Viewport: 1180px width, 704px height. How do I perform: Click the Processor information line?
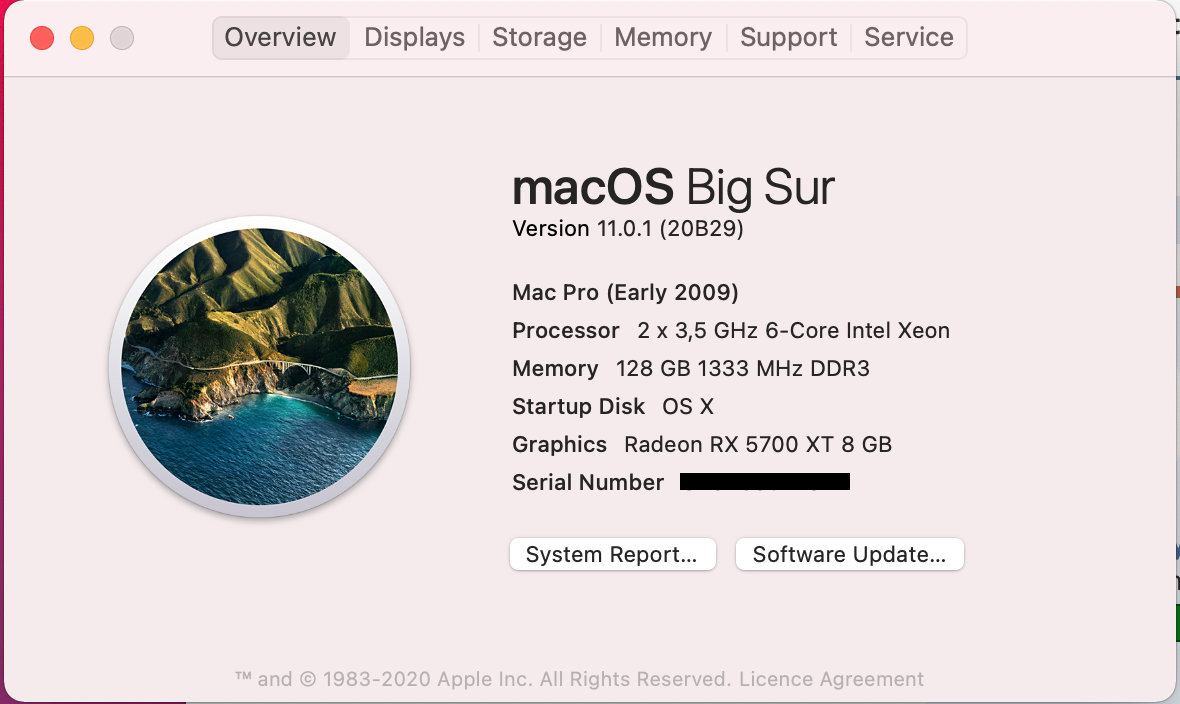coord(730,331)
